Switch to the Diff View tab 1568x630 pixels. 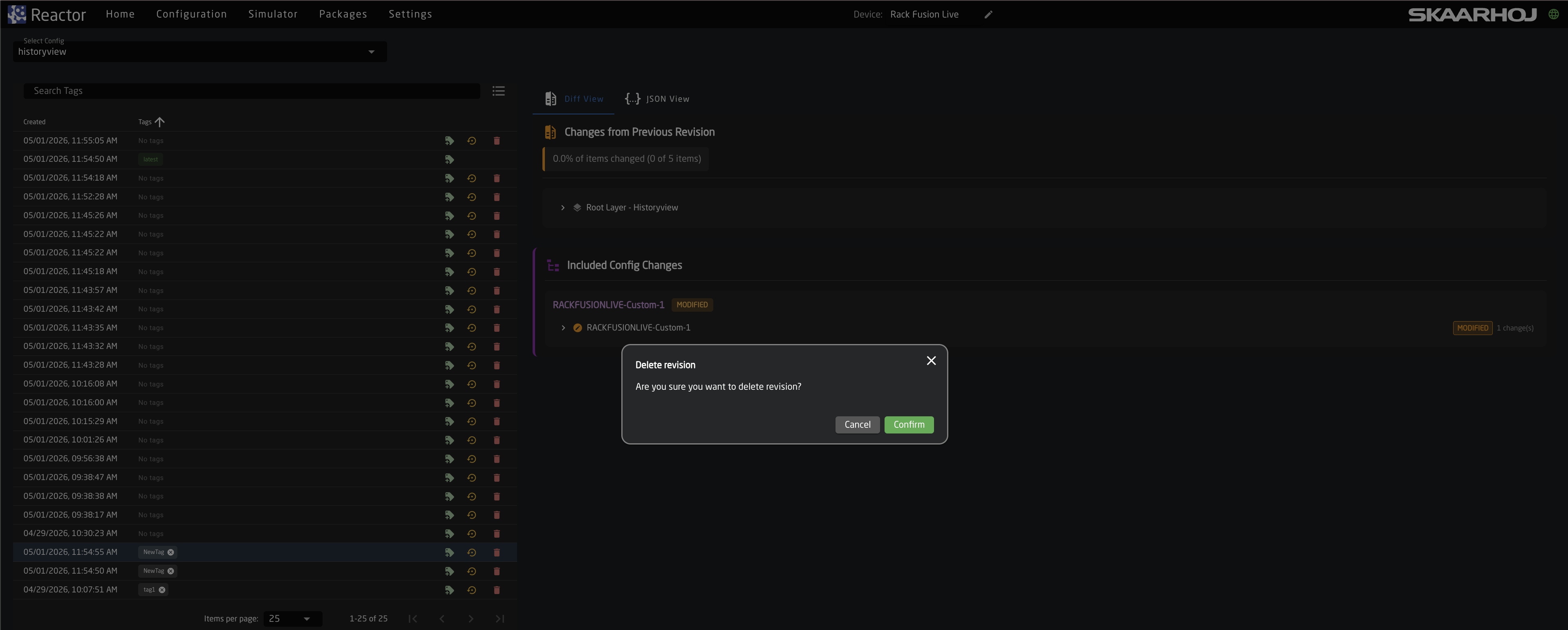(x=573, y=98)
